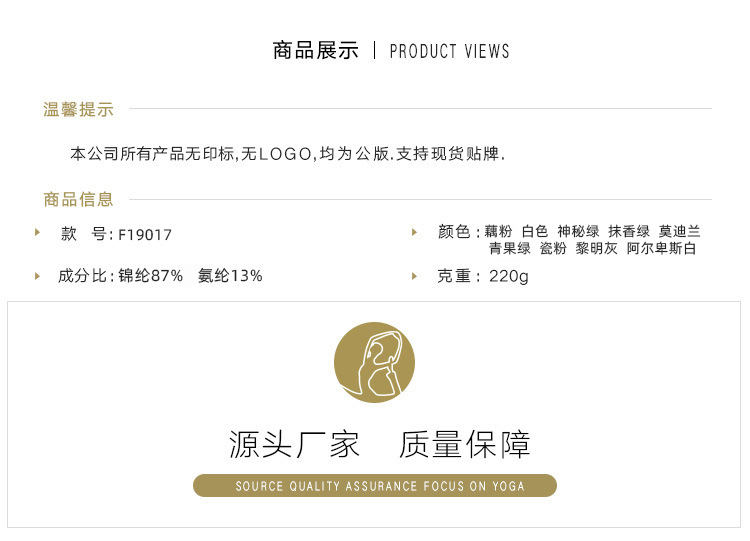Viewport: 750px width, 541px height.
Task: Click the 商品展示 heading
Action: pos(316,51)
